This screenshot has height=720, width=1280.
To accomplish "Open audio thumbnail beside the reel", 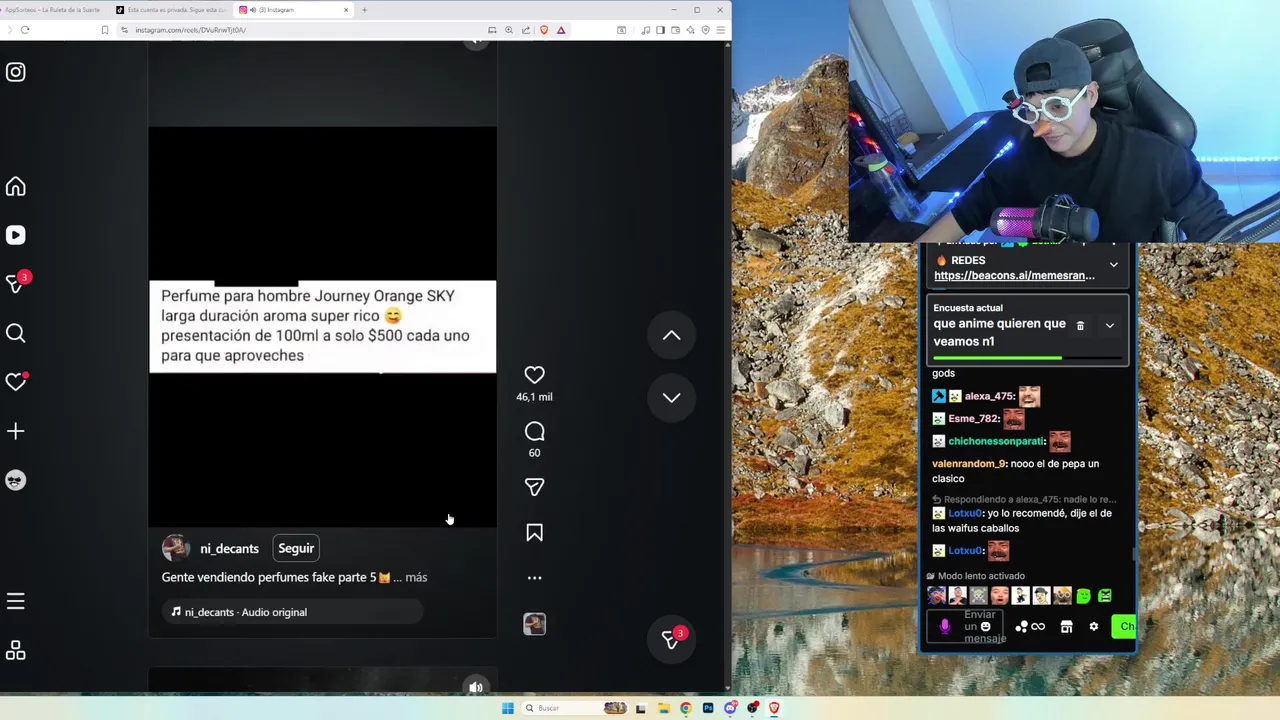I will (x=534, y=624).
